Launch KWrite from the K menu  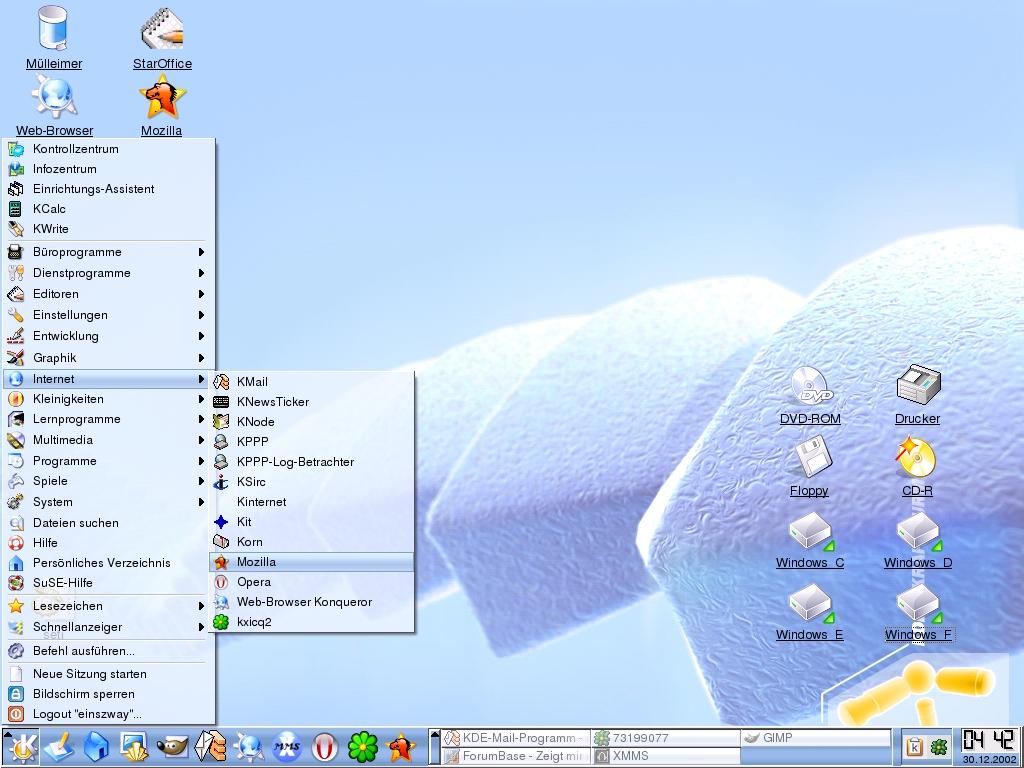[108, 229]
